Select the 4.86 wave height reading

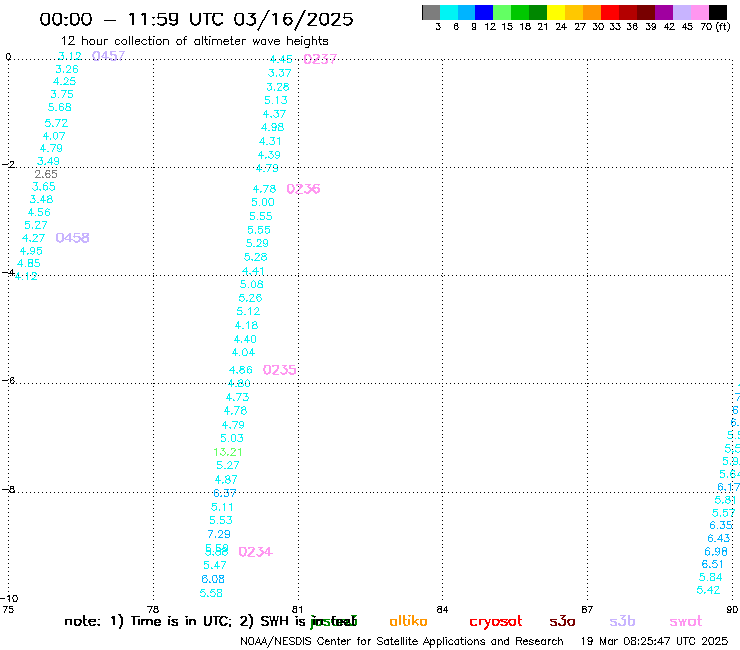pos(241,370)
